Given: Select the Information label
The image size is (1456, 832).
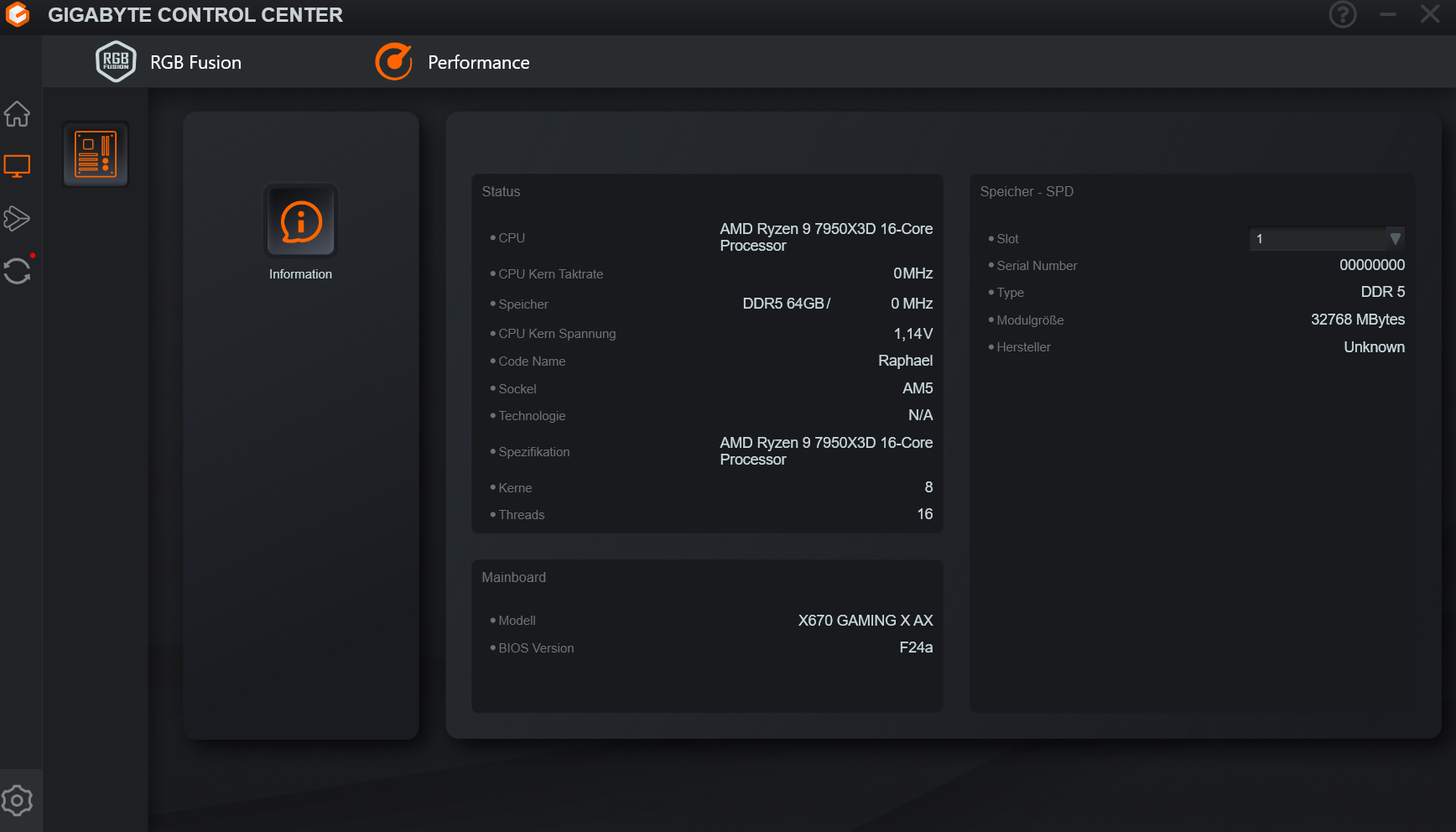Looking at the screenshot, I should tap(300, 274).
